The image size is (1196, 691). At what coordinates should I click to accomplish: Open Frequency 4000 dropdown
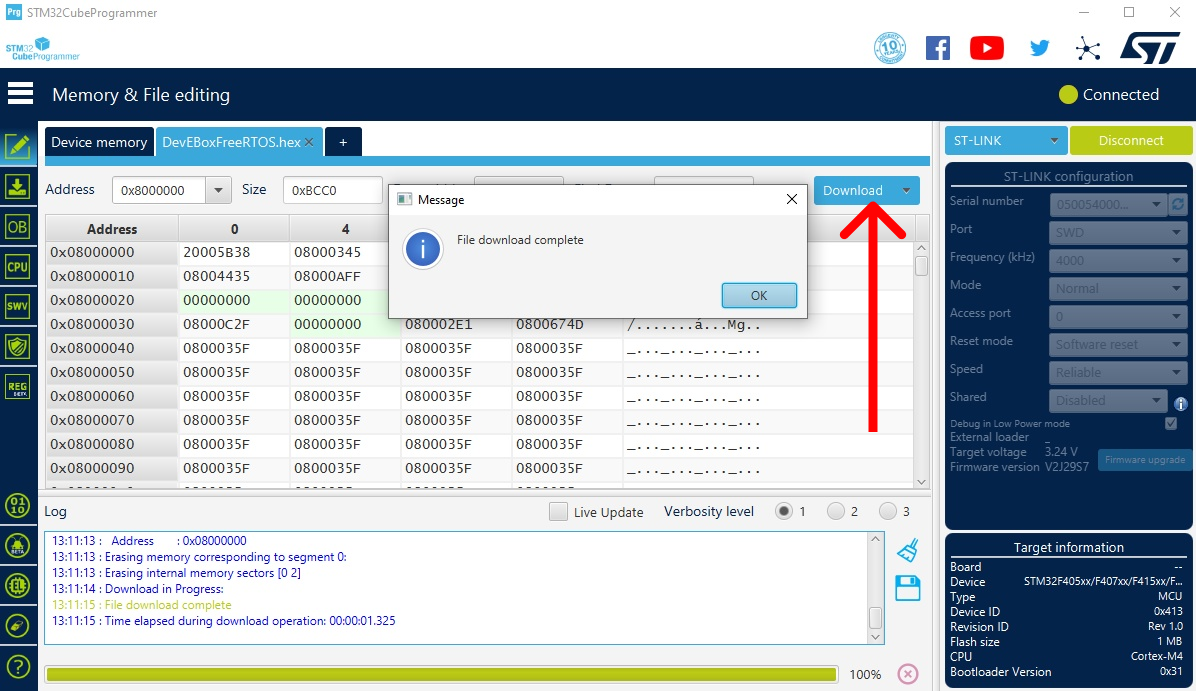point(1118,261)
